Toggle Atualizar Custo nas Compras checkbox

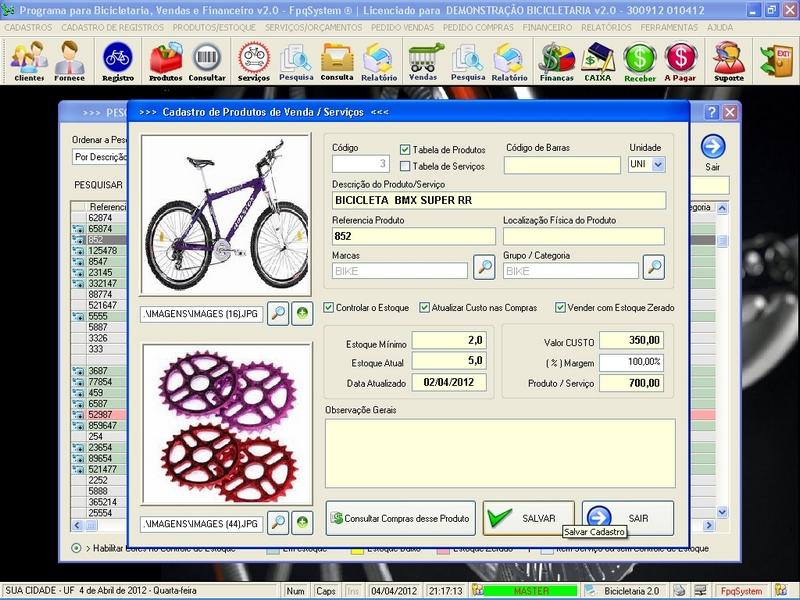point(424,307)
